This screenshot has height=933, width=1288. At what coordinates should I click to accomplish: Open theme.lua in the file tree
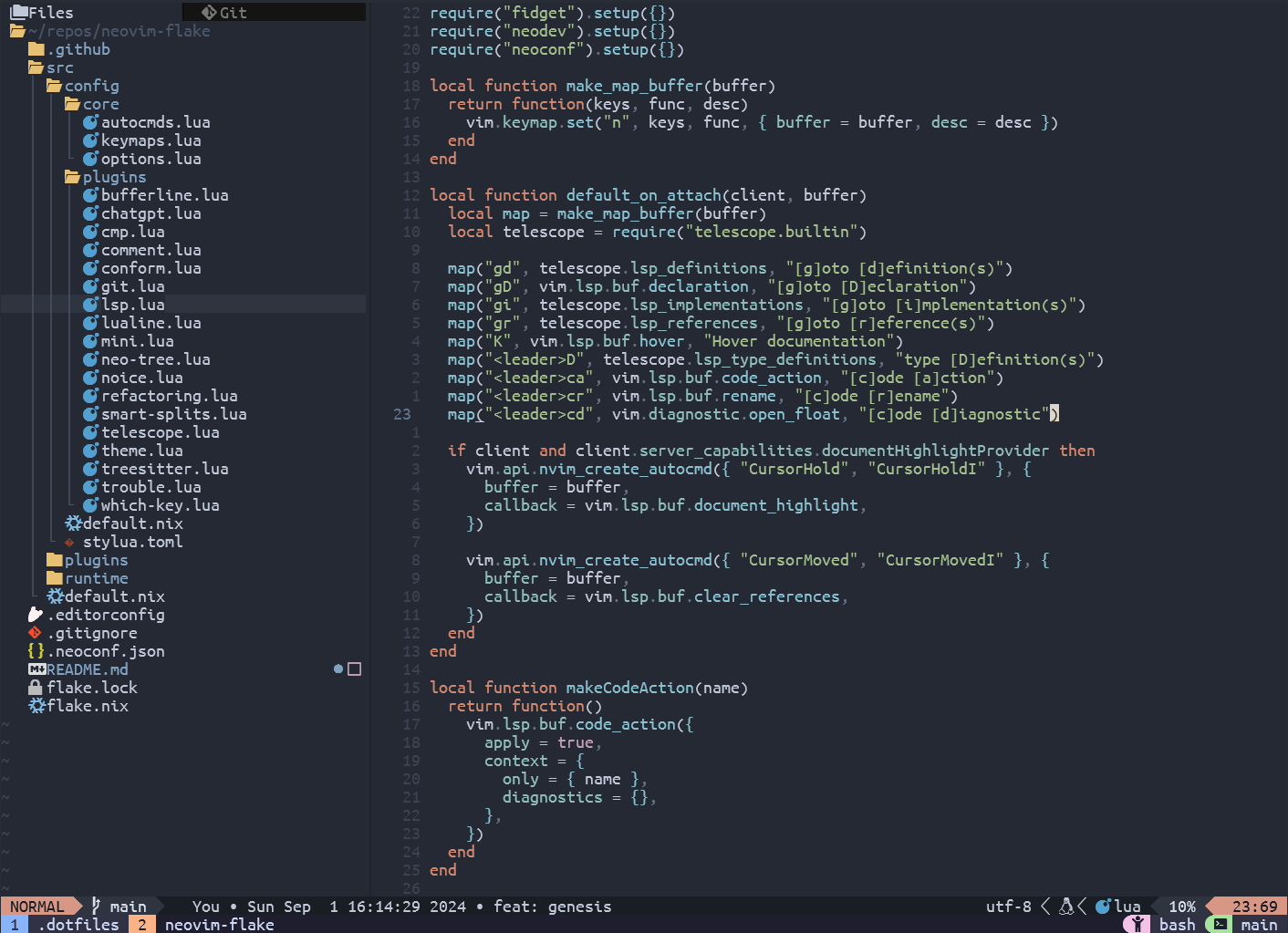(x=142, y=451)
